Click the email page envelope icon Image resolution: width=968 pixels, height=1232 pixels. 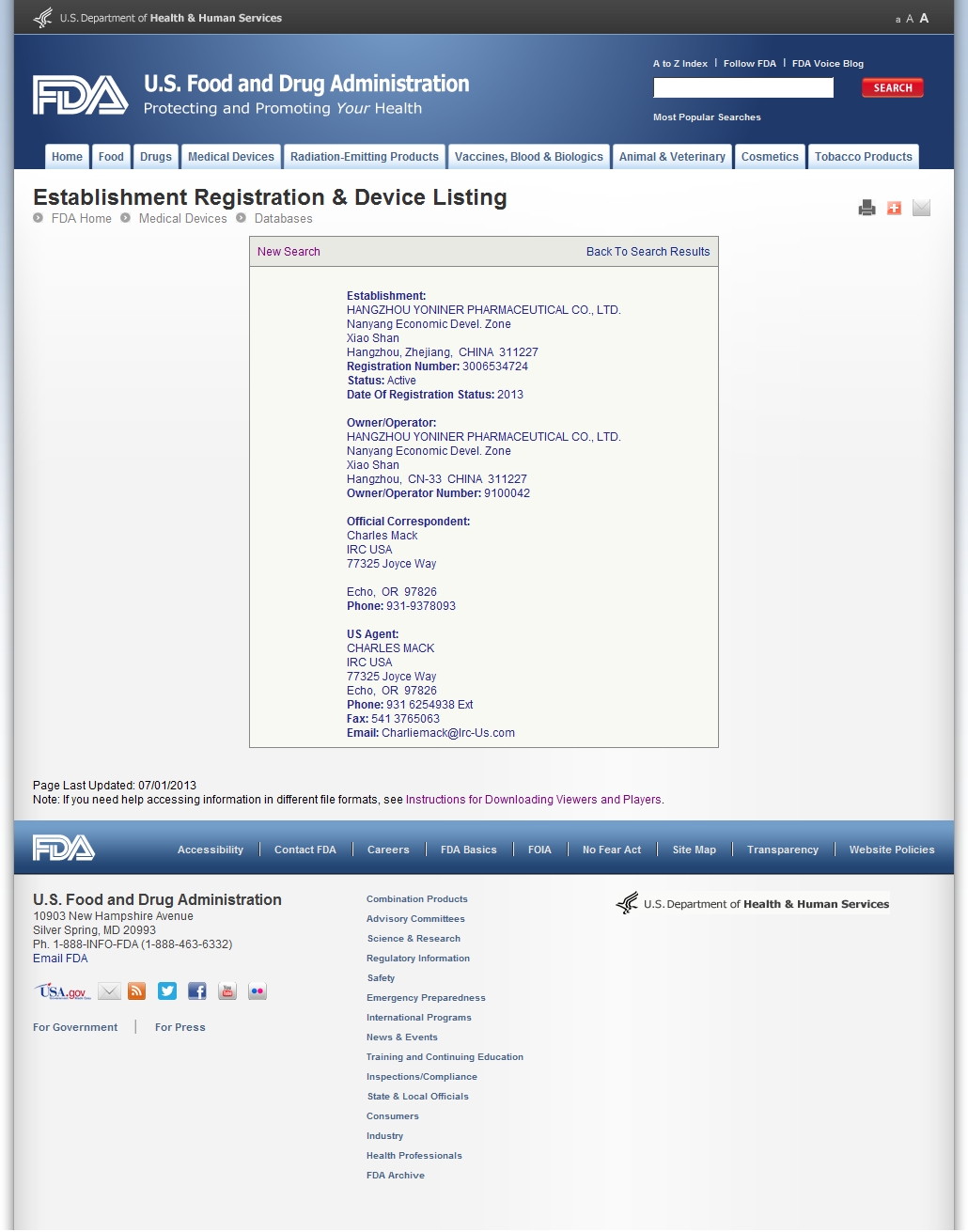921,208
